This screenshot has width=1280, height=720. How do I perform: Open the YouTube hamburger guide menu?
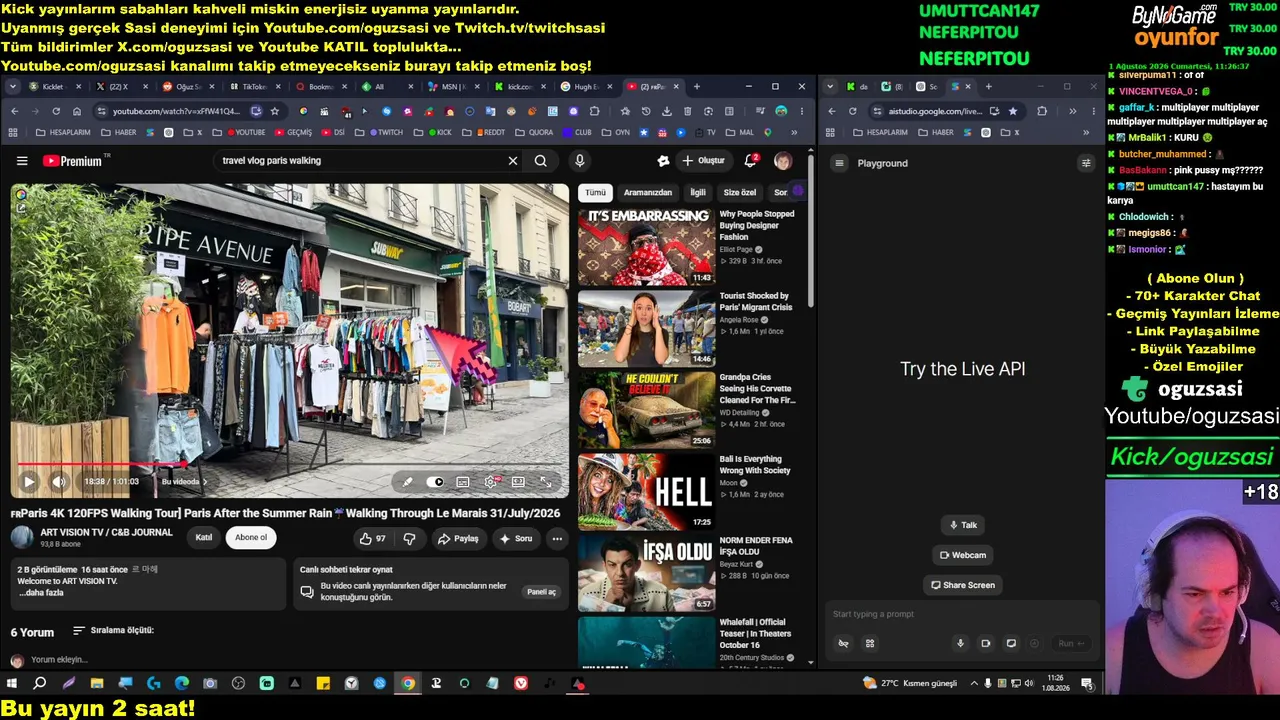click(x=22, y=161)
